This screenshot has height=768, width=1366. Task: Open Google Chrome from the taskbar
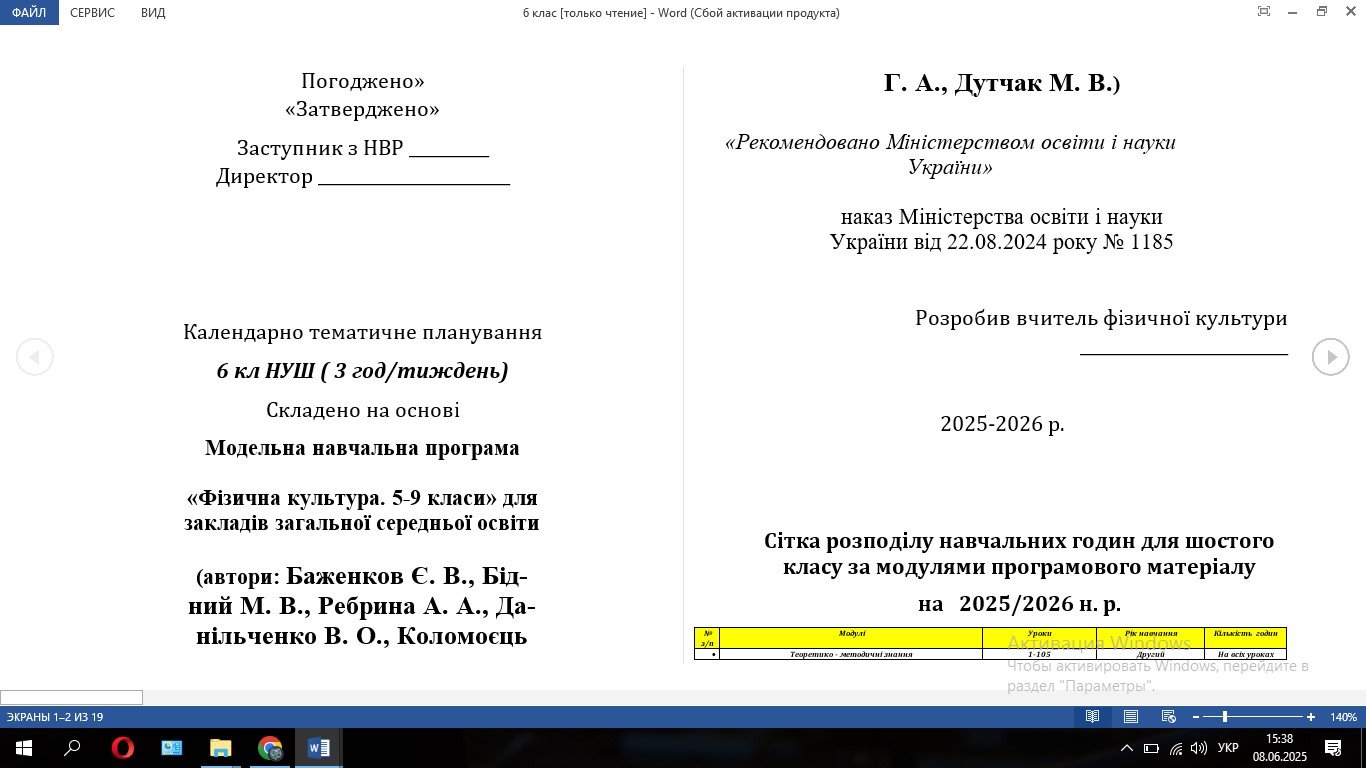point(270,748)
